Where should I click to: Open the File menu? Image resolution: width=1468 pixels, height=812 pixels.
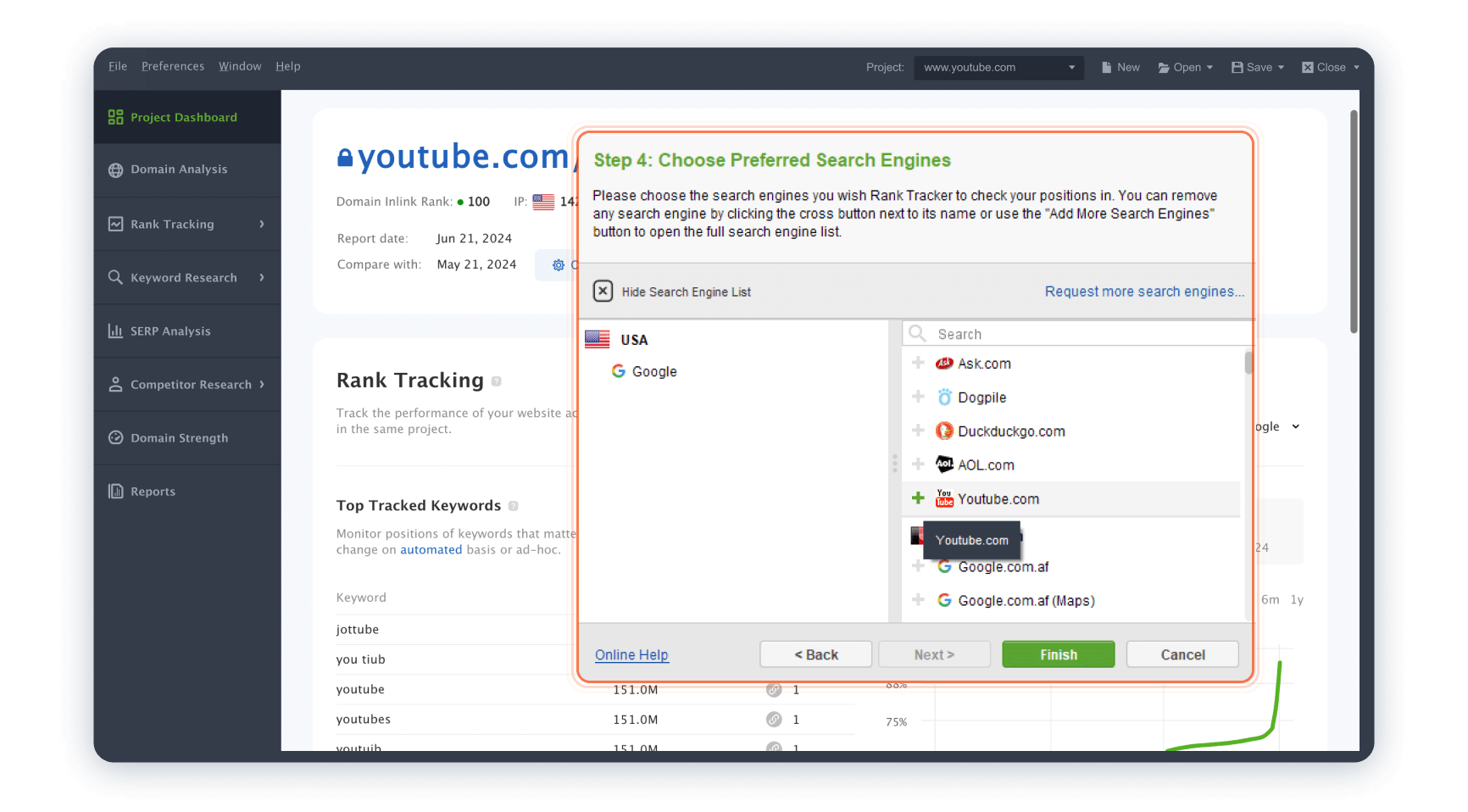click(x=118, y=66)
